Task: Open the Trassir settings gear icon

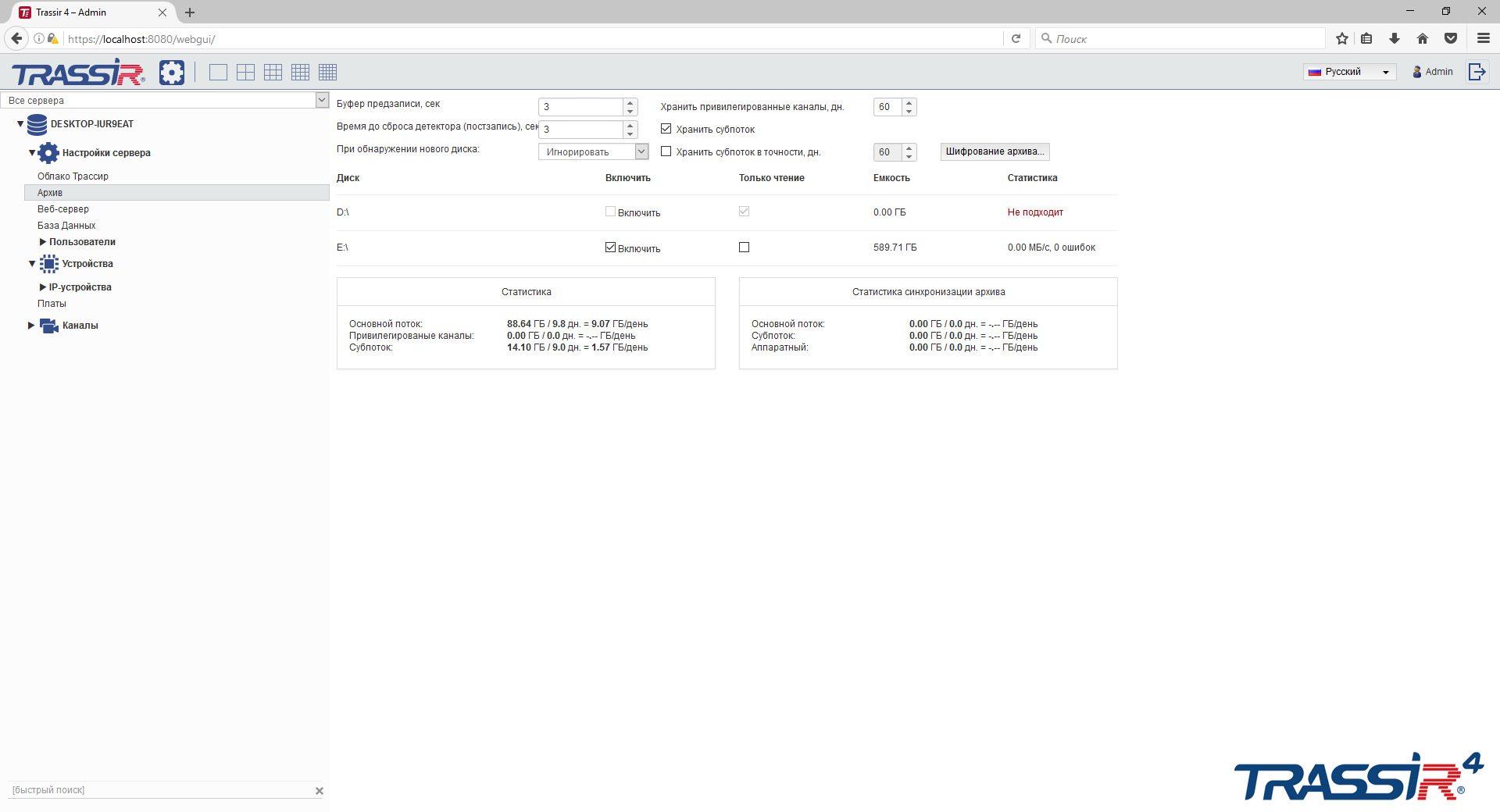Action: click(172, 72)
